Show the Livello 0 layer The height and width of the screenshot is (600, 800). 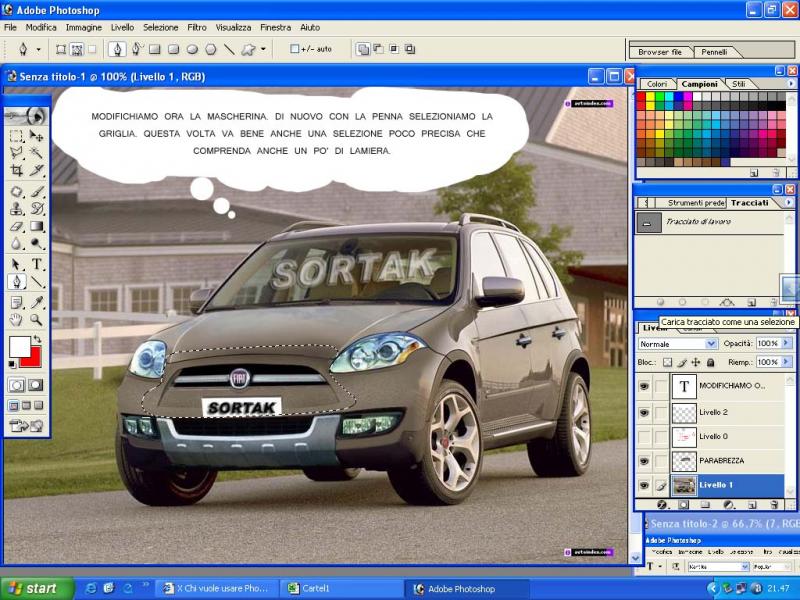click(644, 436)
